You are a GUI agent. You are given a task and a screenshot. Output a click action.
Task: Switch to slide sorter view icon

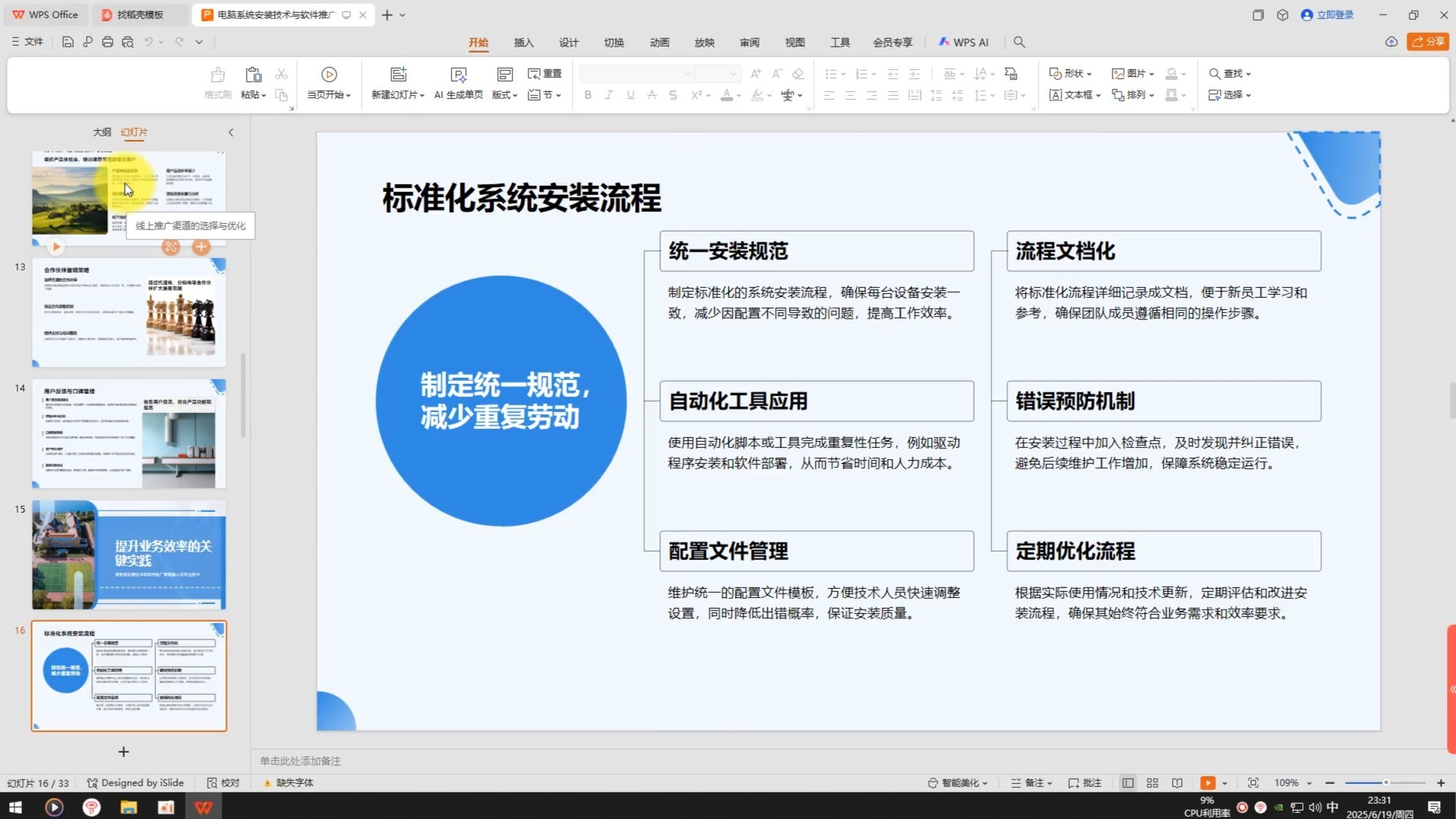1152,782
